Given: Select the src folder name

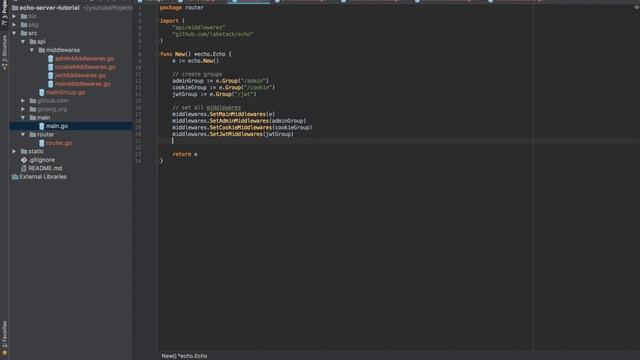Looking at the screenshot, I should pyautogui.click(x=33, y=33).
